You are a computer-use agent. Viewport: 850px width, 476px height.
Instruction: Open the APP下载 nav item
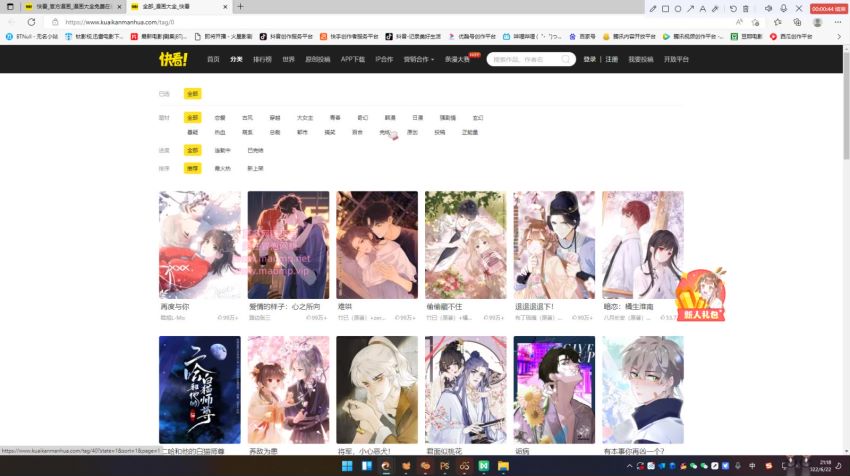click(x=353, y=59)
